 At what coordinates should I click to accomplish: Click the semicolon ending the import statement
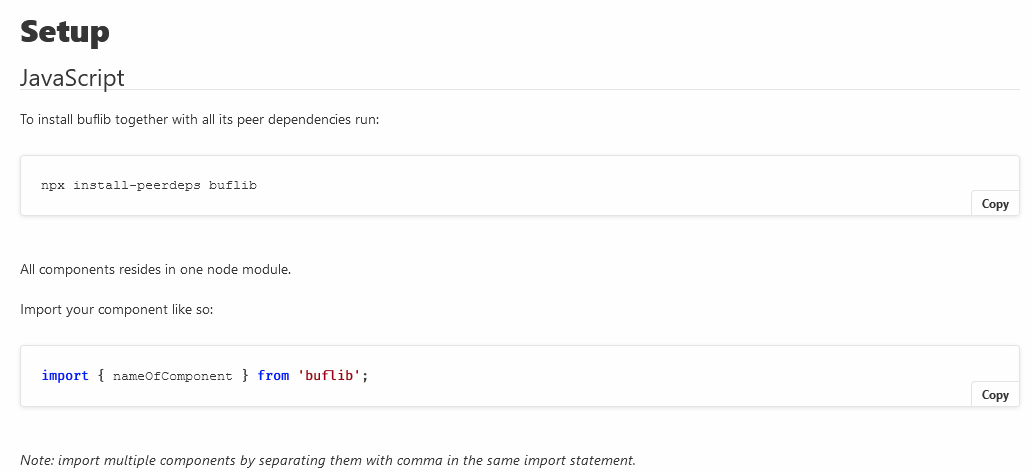(x=365, y=376)
